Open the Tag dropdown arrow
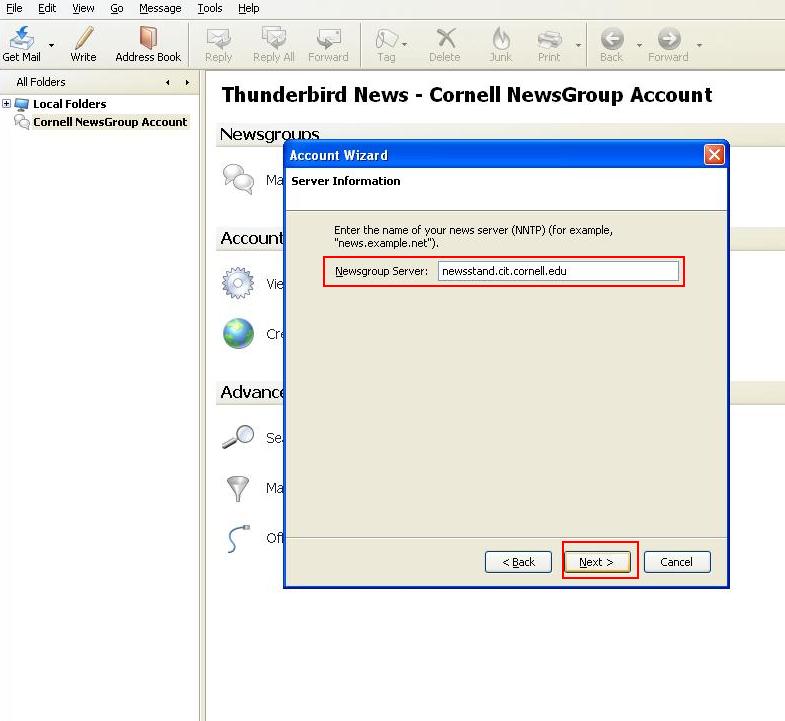 [405, 45]
